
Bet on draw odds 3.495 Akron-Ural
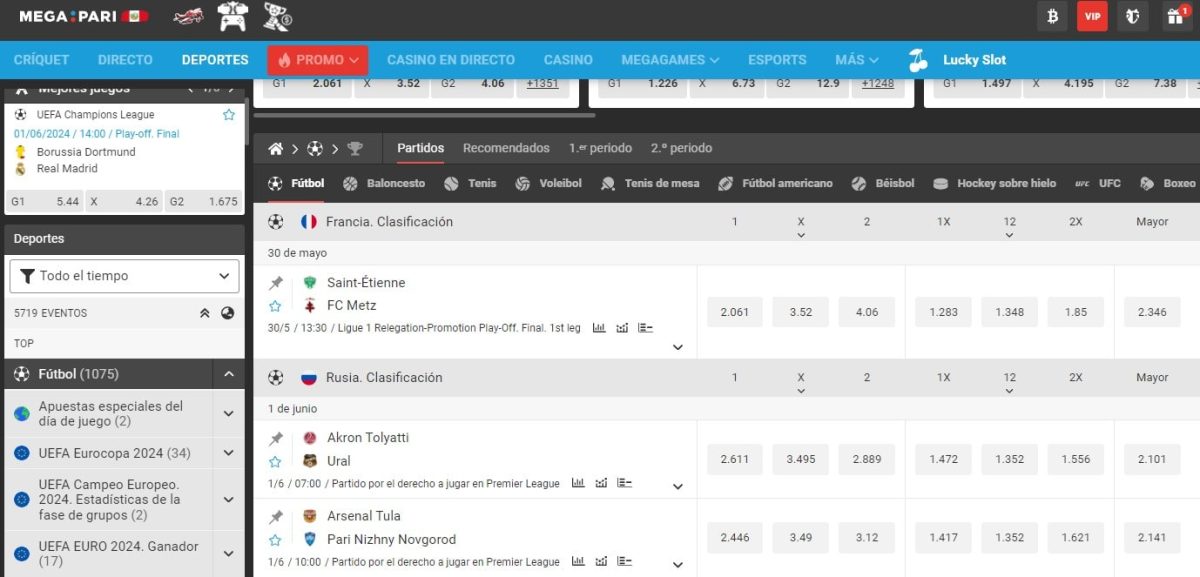pos(800,459)
